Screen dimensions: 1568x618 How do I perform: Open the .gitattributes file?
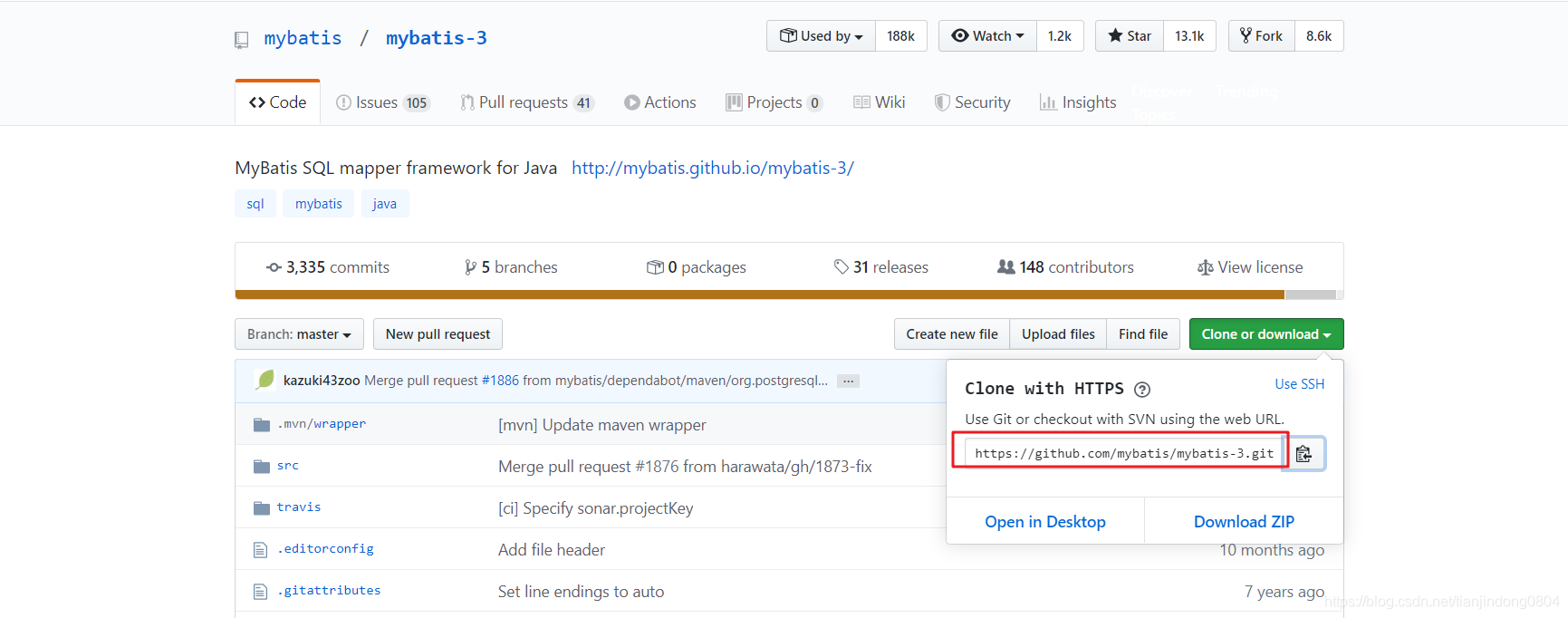pyautogui.click(x=329, y=591)
